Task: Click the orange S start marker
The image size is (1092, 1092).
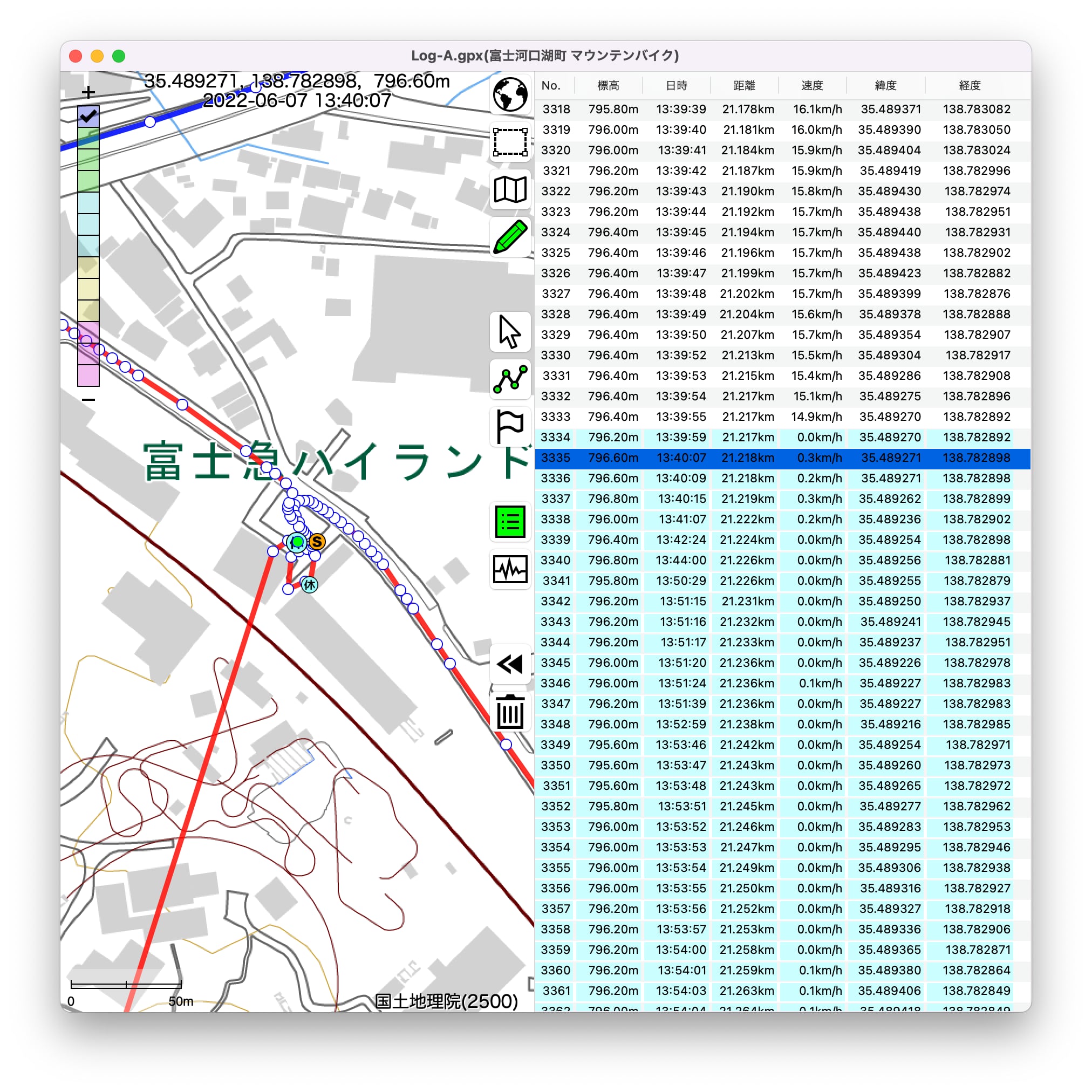Action: coord(317,542)
